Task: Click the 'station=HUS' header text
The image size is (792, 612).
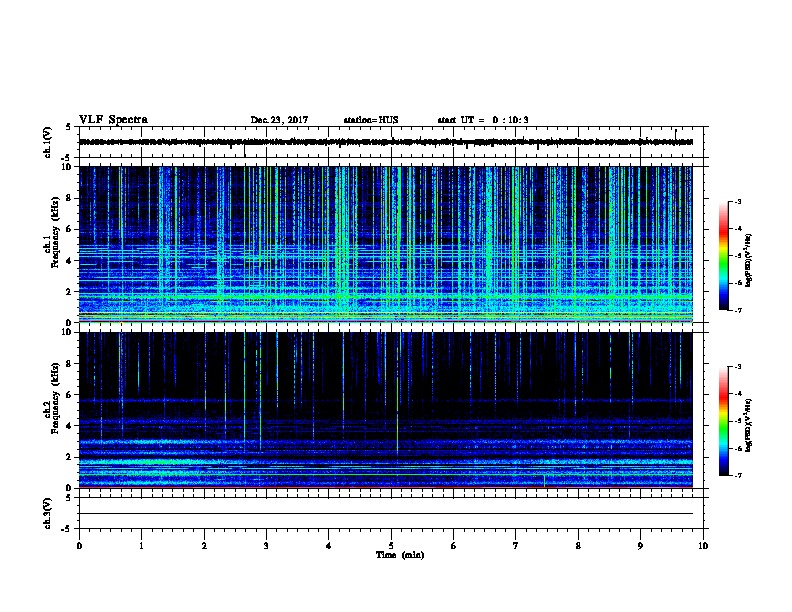Action: click(x=371, y=120)
